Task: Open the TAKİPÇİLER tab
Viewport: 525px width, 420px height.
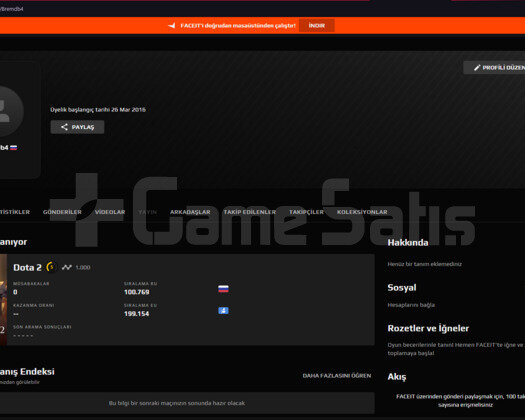Action: click(306, 212)
